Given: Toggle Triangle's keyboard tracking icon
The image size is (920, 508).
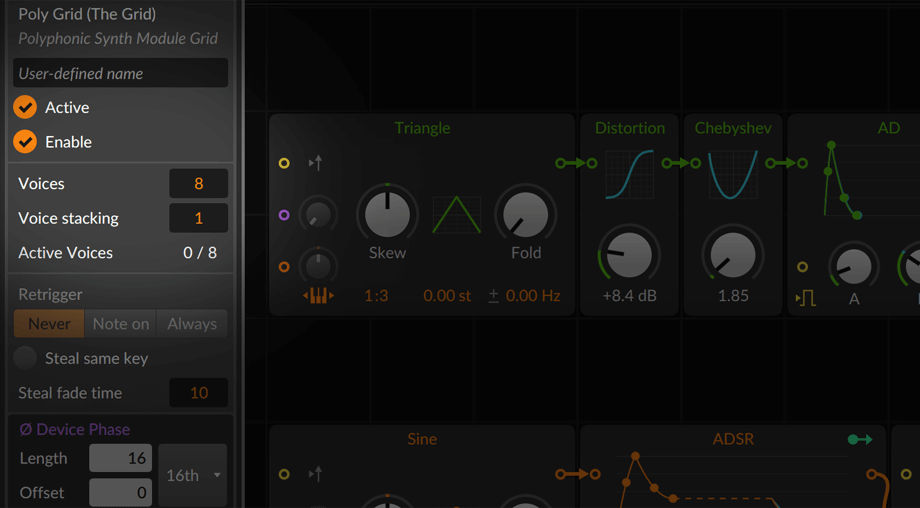Looking at the screenshot, I should 318,296.
